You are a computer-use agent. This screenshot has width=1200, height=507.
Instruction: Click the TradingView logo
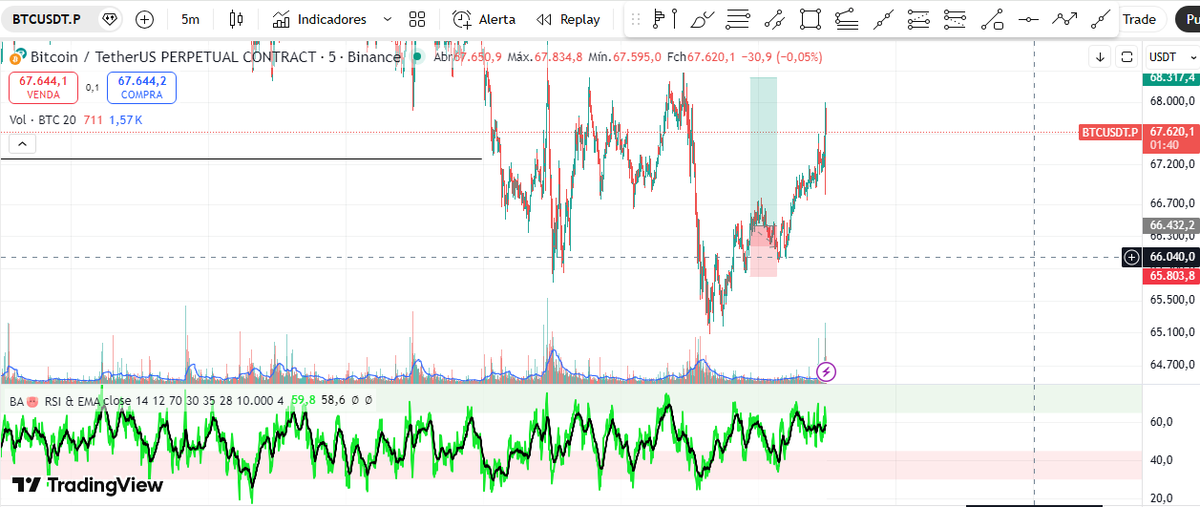(x=88, y=485)
